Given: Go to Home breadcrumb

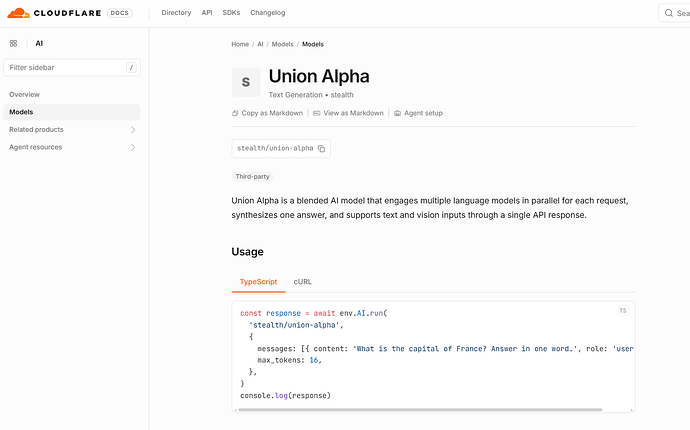Looking at the screenshot, I should coord(240,44).
